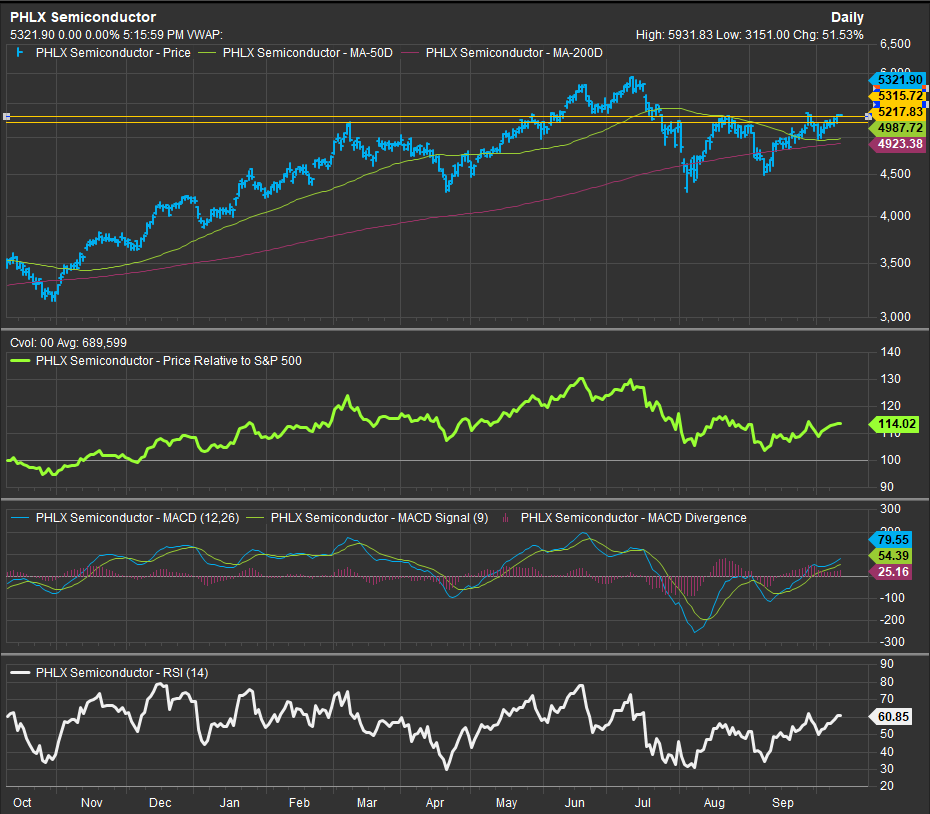The height and width of the screenshot is (814, 930).
Task: Select the MA-50D legend line swatch
Action: point(208,53)
